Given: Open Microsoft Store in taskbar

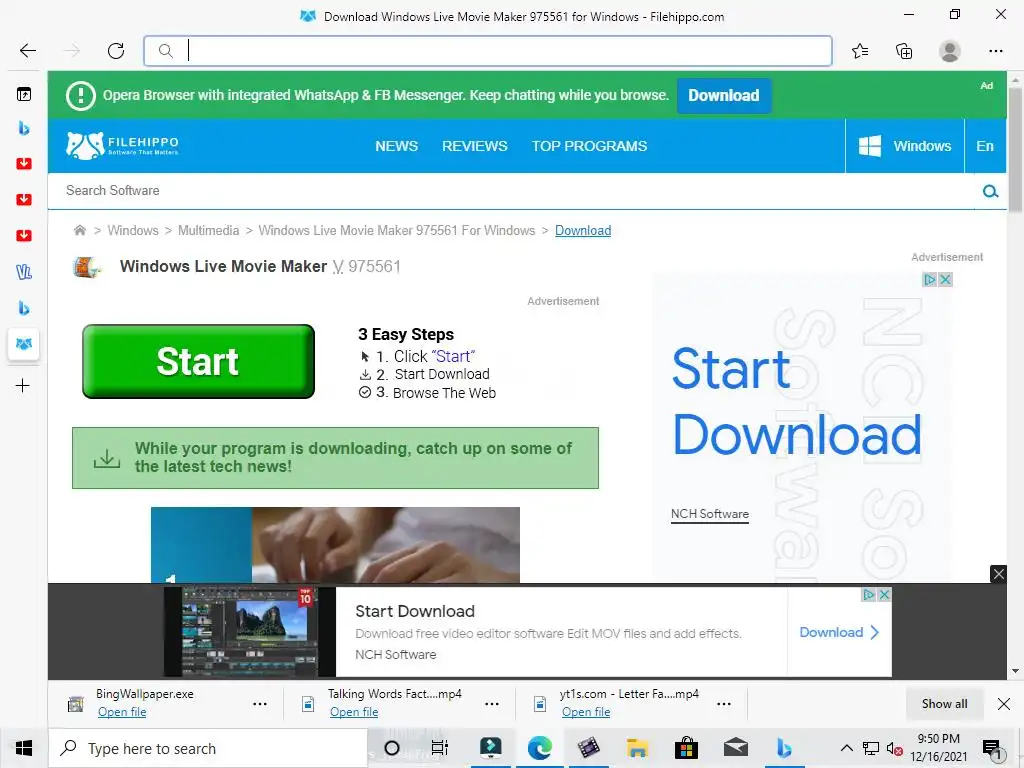Looking at the screenshot, I should (x=686, y=748).
